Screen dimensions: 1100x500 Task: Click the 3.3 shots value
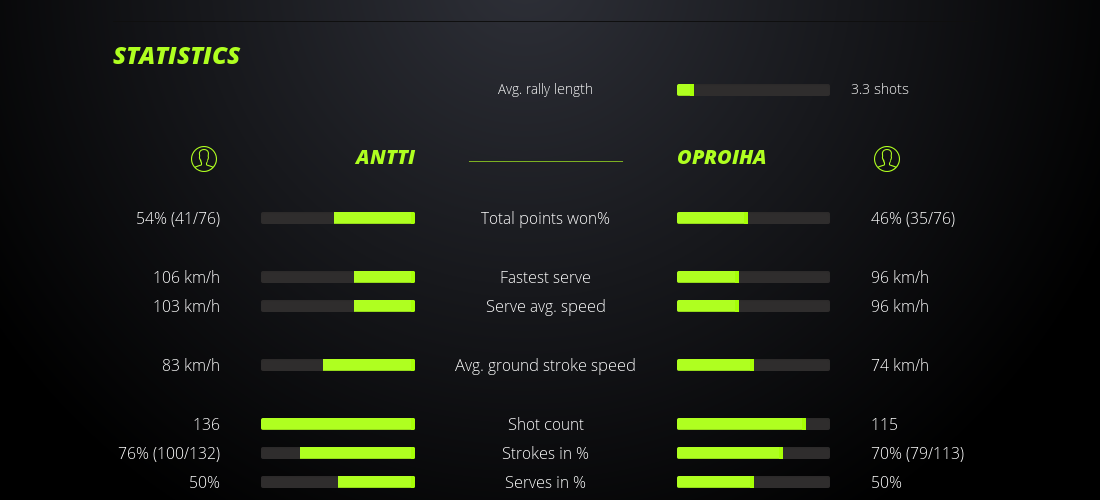[879, 89]
